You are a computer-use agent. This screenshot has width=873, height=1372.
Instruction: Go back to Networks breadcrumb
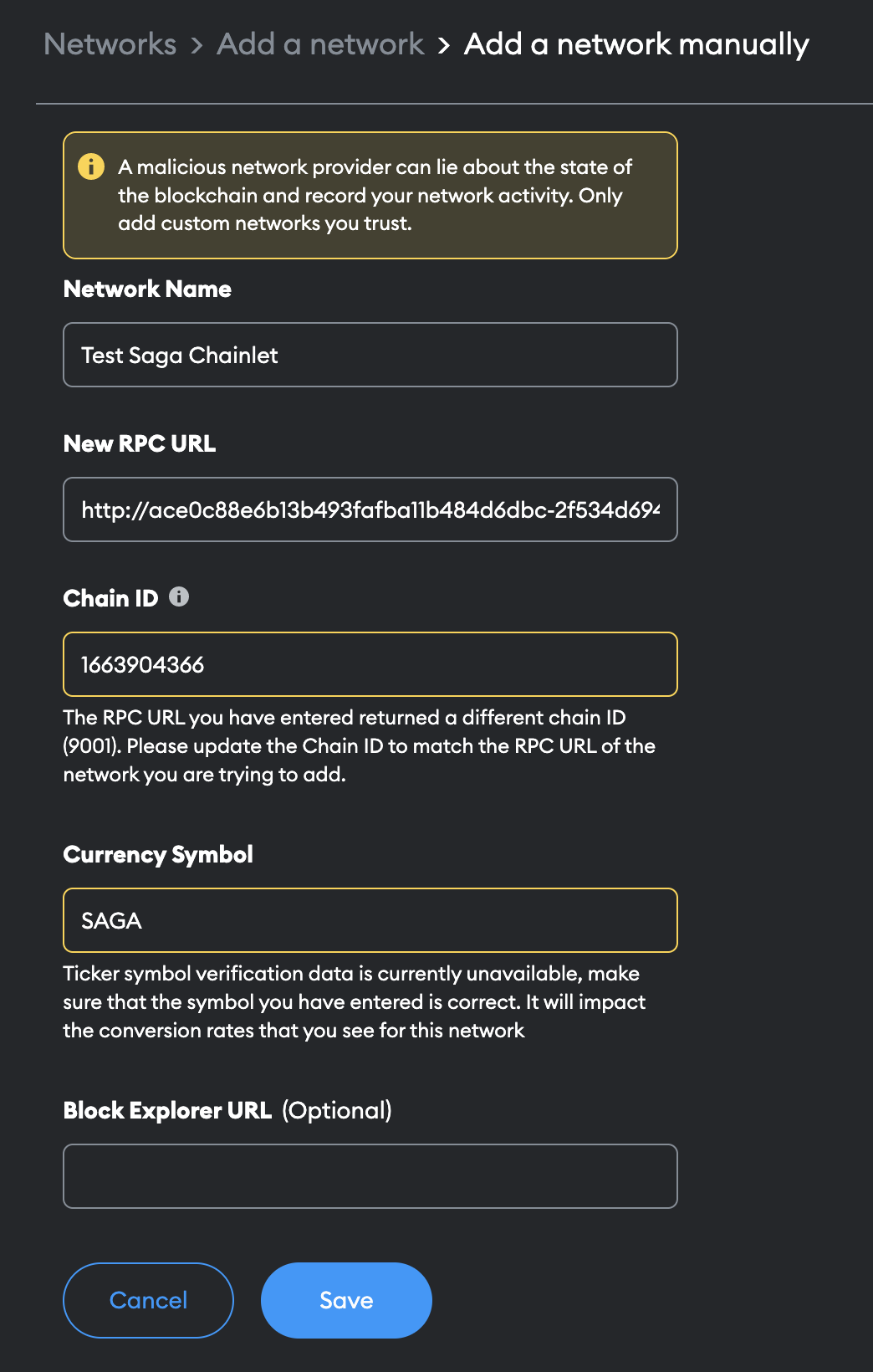[110, 44]
